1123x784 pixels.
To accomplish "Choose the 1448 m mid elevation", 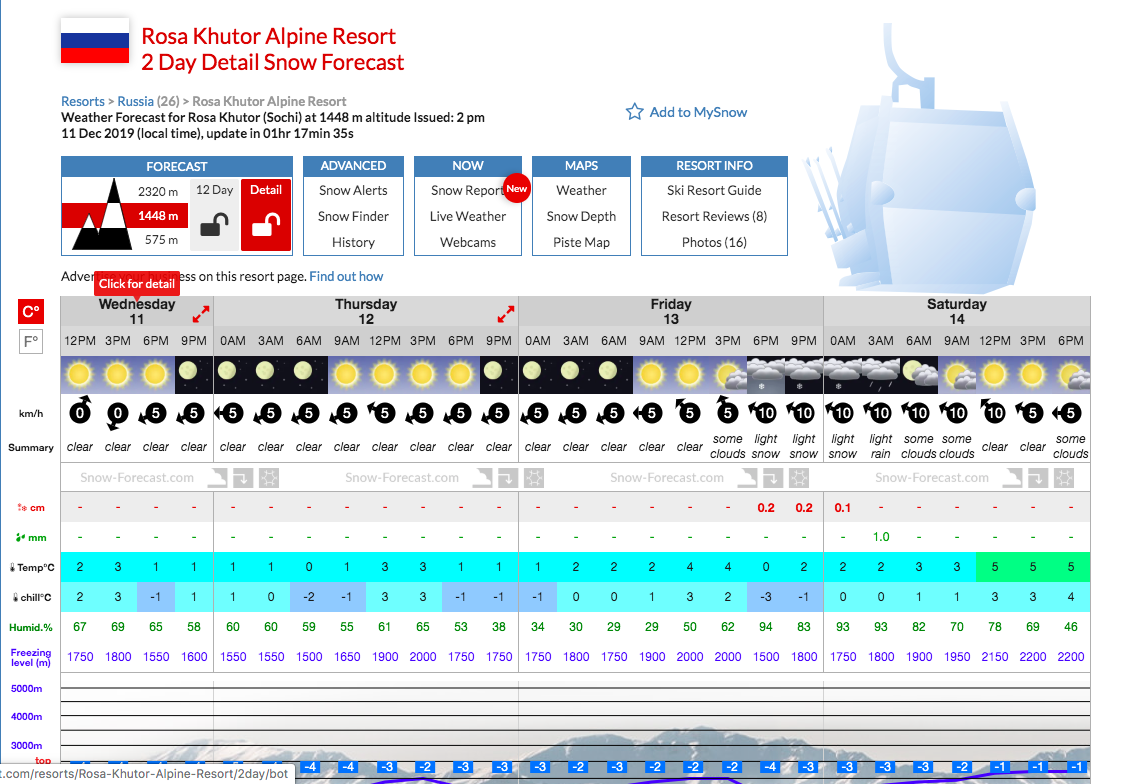I will tap(158, 216).
